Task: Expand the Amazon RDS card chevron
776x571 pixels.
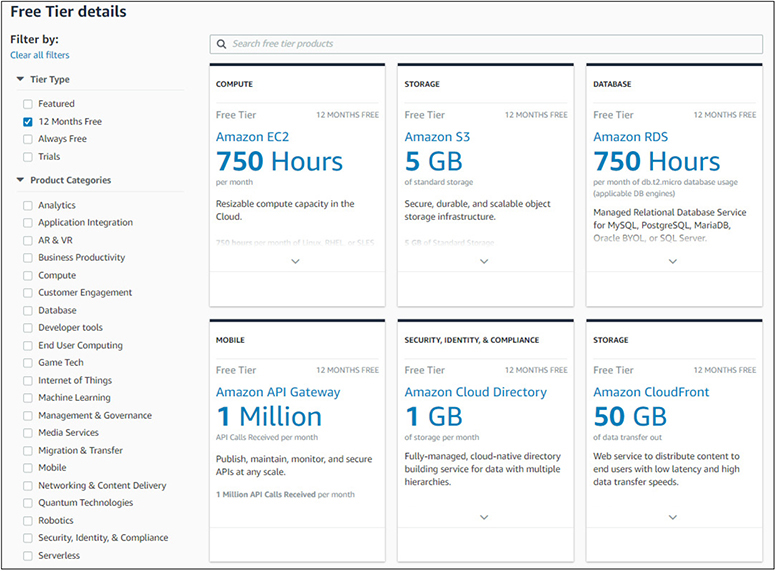Action: pyautogui.click(x=673, y=261)
